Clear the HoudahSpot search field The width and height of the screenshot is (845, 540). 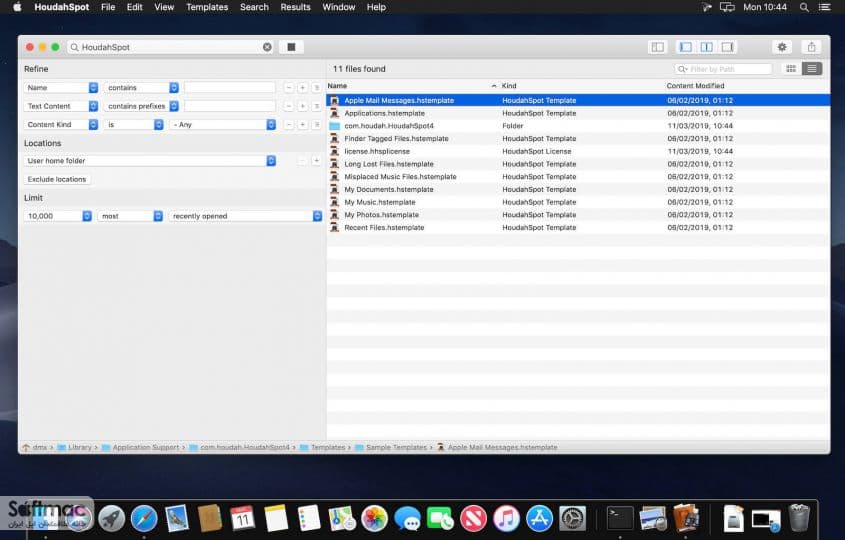[267, 47]
